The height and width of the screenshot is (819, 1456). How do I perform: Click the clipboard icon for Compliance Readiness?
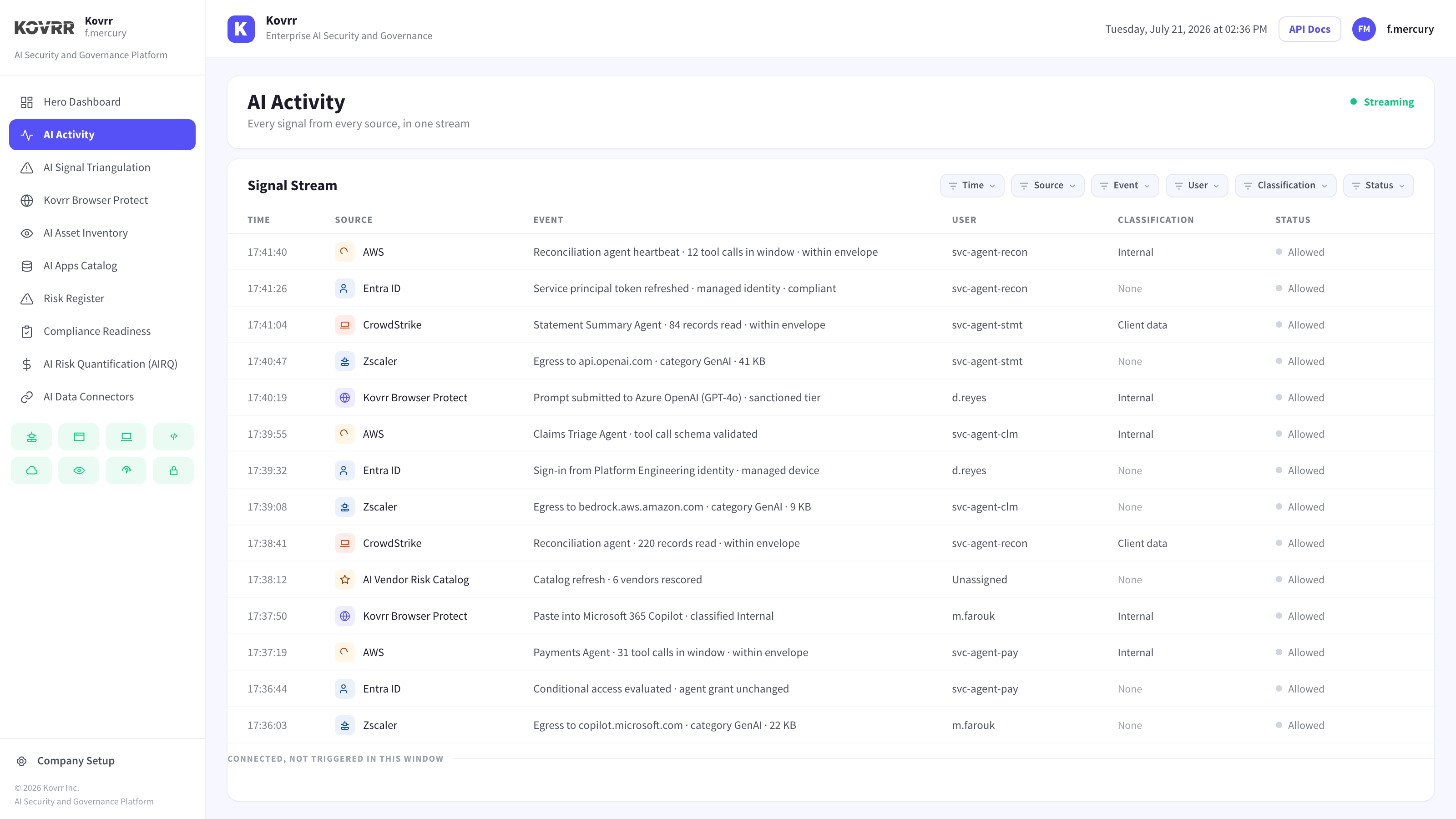(26, 331)
